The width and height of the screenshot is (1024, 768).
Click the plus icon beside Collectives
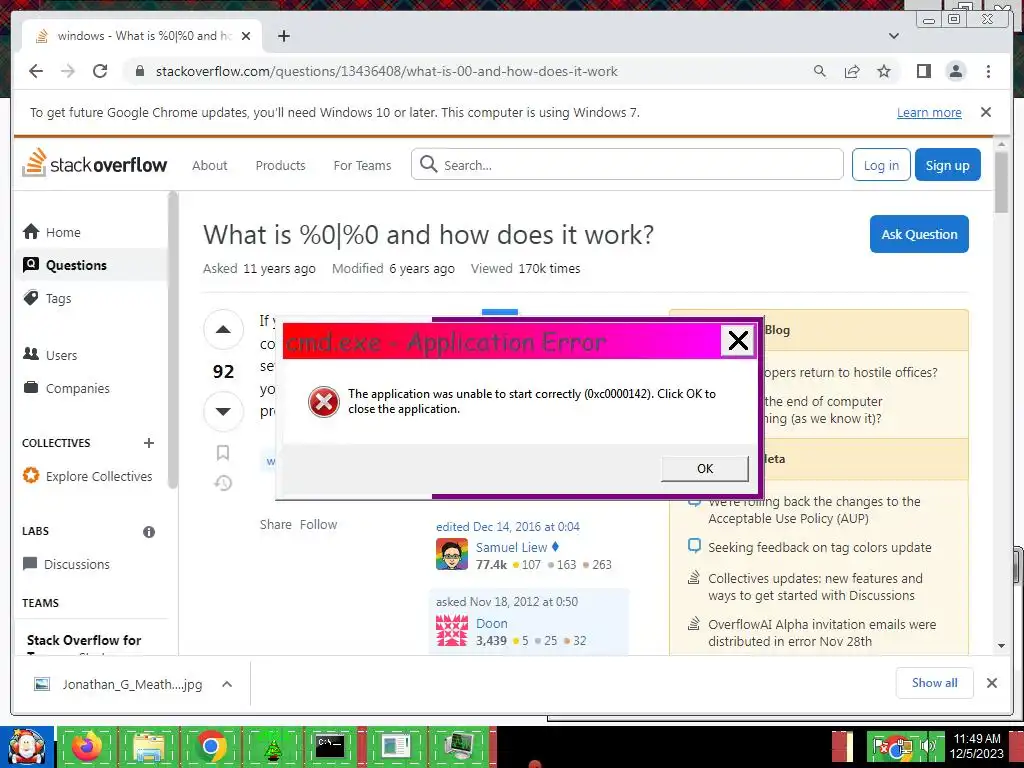149,443
